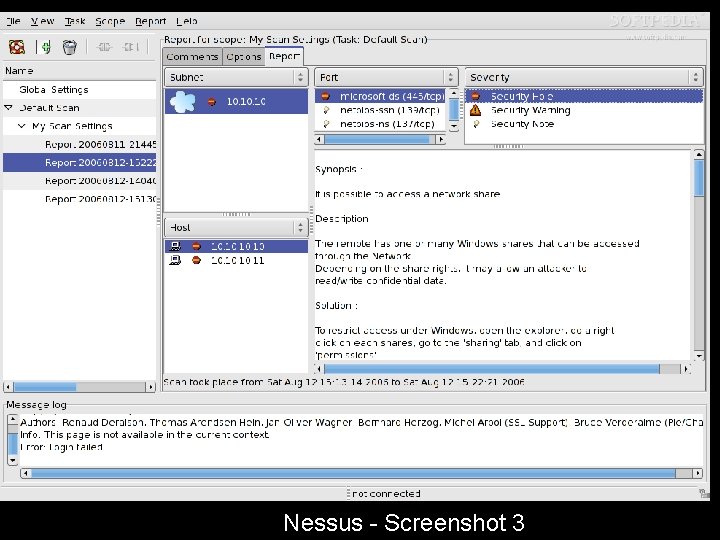Click the red Security Hole severity icon
This screenshot has width=720, height=540.
476,96
